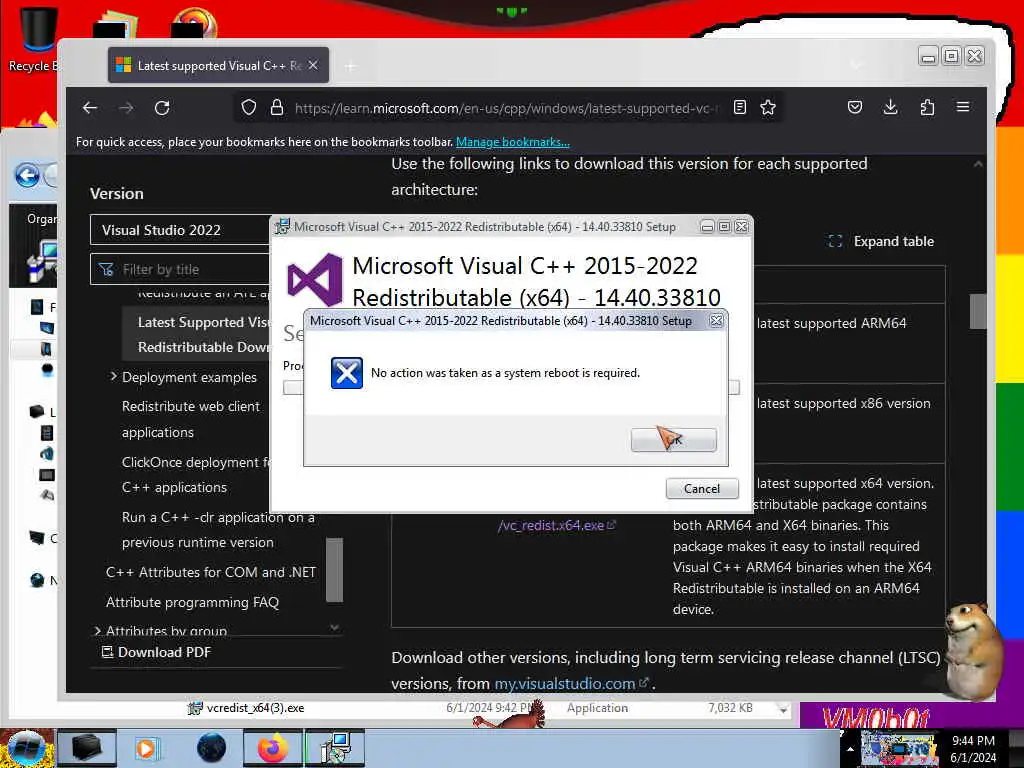
Task: Click Download PDF link
Action: pyautogui.click(x=157, y=652)
